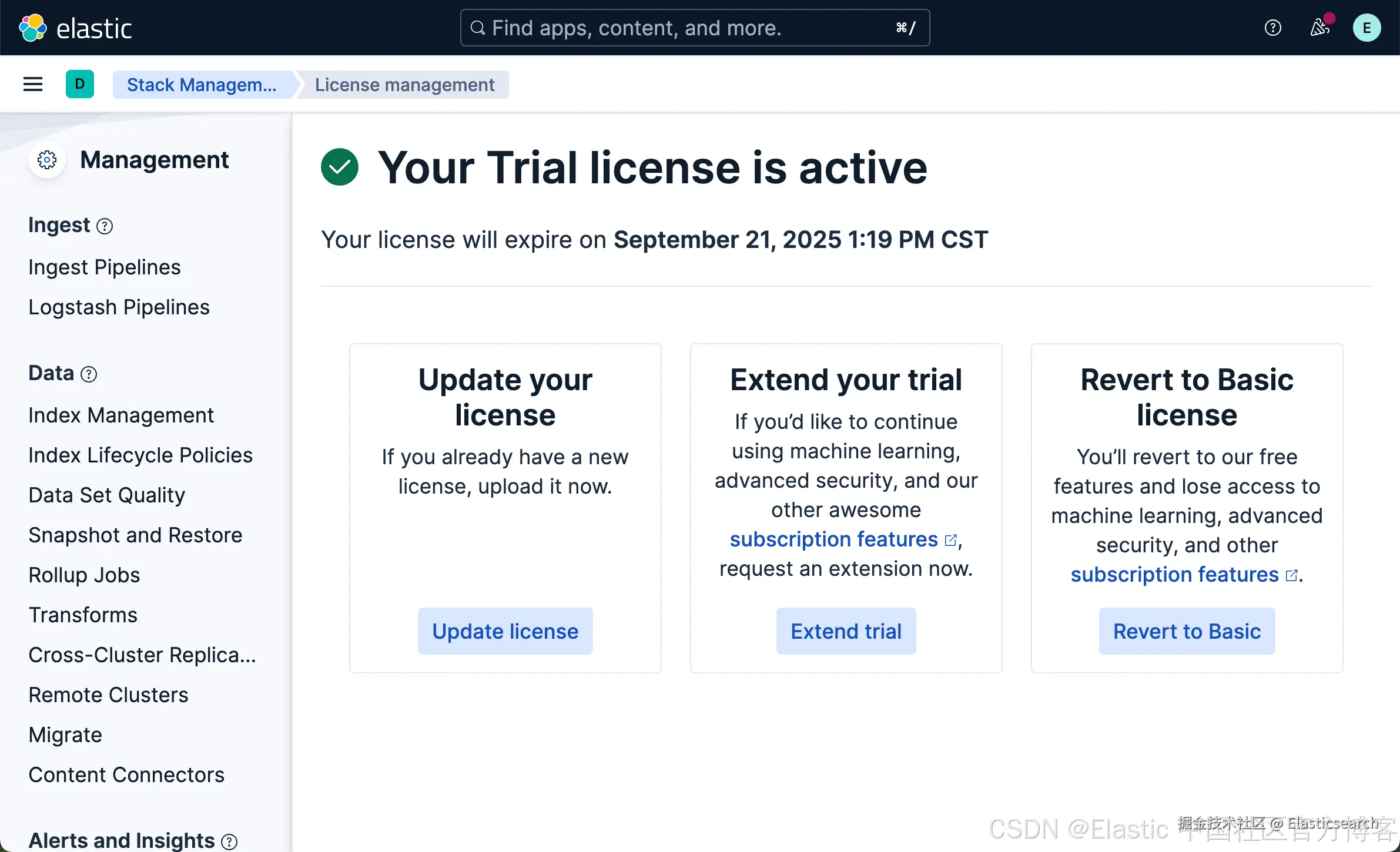Screen dimensions: 1400x852
Task: Click the Ingest section help icon
Action: coord(105,226)
